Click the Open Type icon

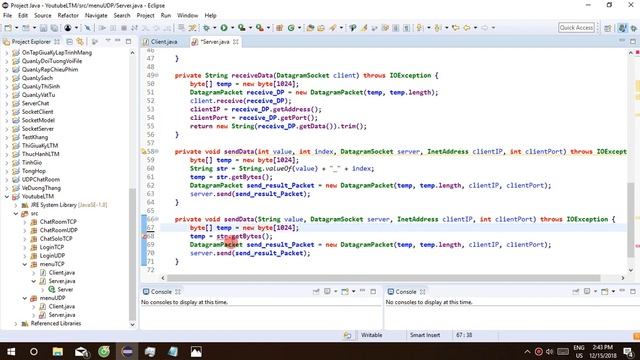click(310, 28)
